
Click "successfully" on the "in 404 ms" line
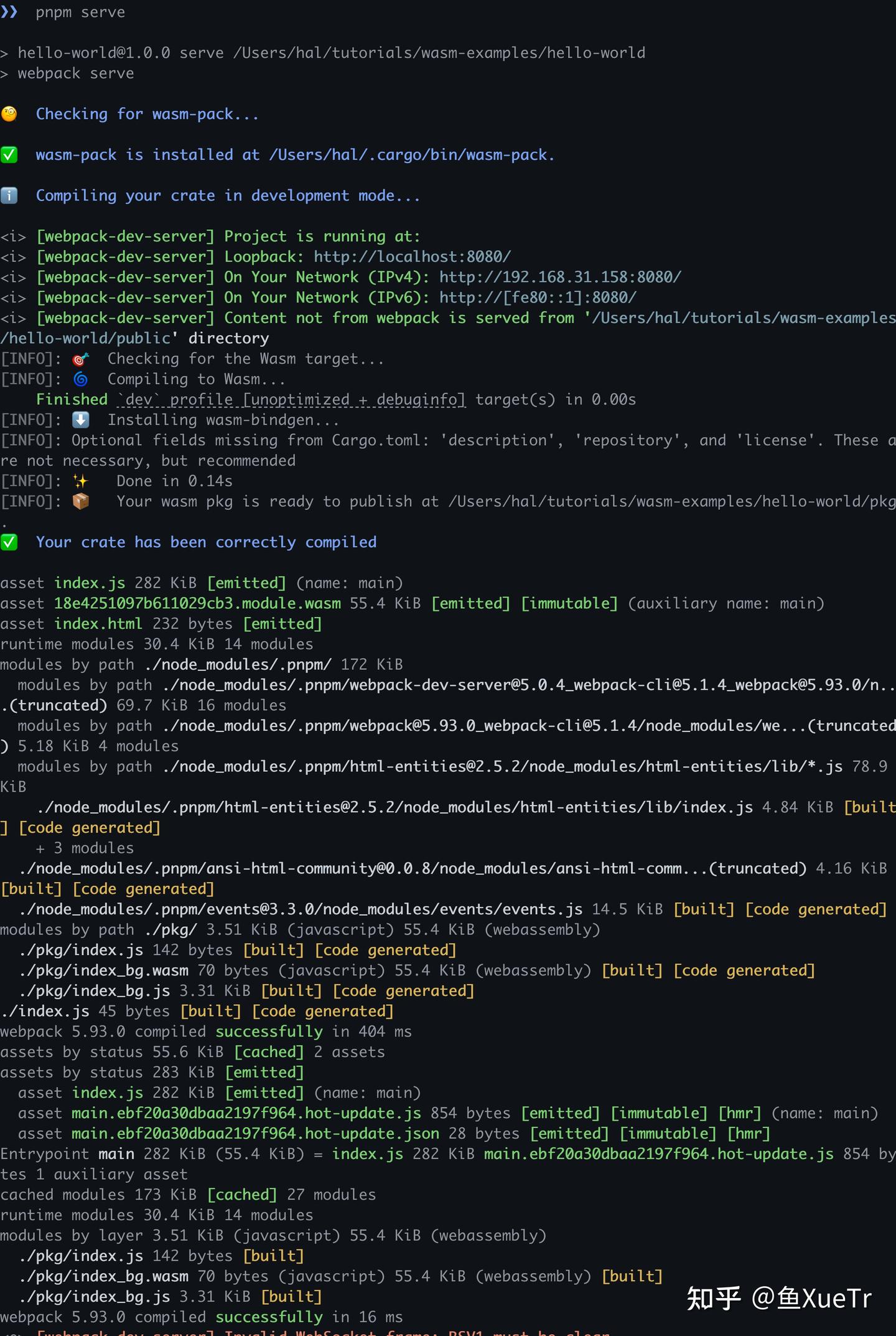tap(269, 1032)
